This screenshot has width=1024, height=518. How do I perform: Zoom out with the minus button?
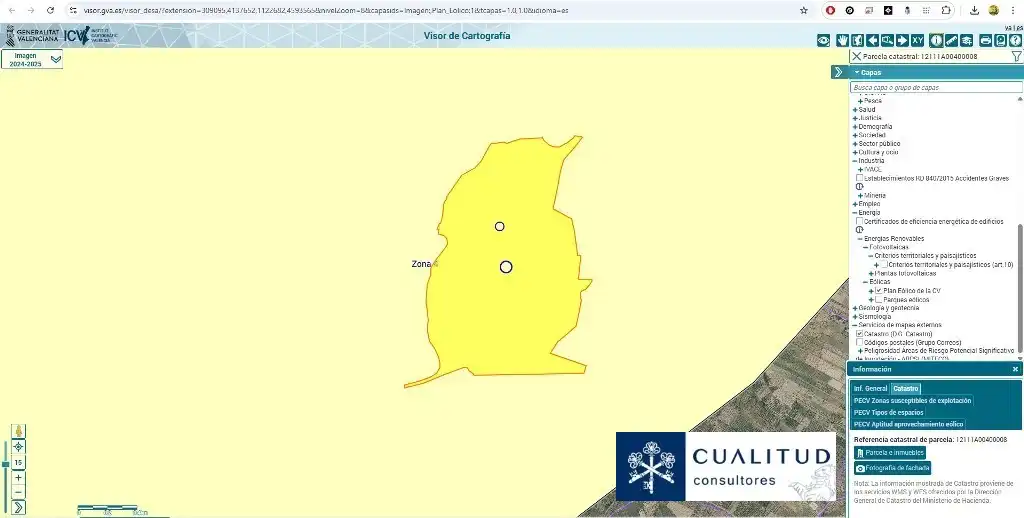pos(18,492)
